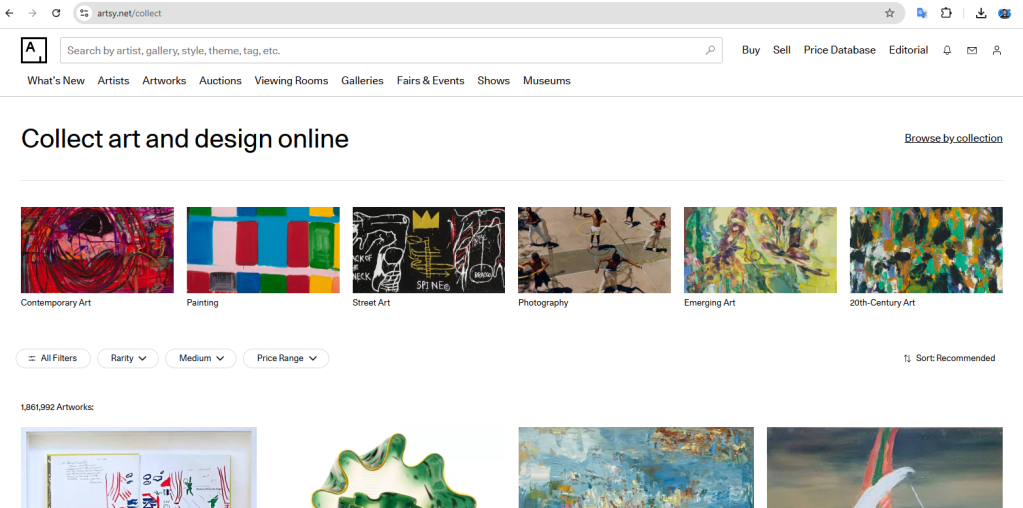
Task: Open the notifications bell icon
Action: pos(947,50)
